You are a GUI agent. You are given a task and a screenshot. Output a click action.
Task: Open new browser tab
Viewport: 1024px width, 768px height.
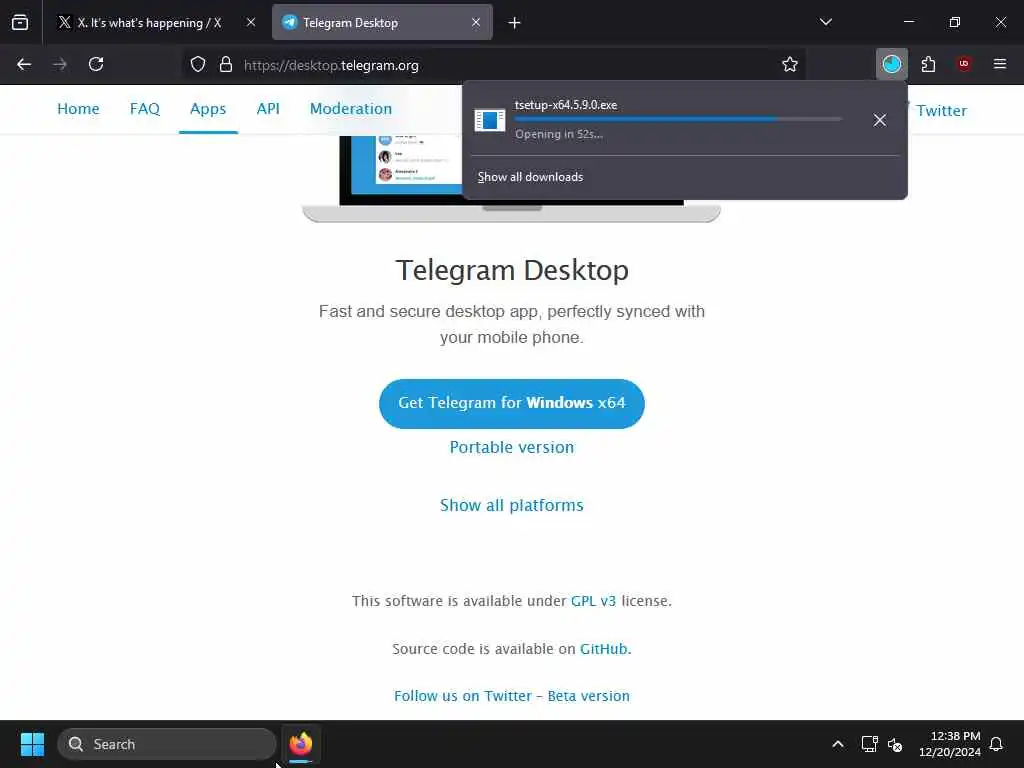[515, 23]
